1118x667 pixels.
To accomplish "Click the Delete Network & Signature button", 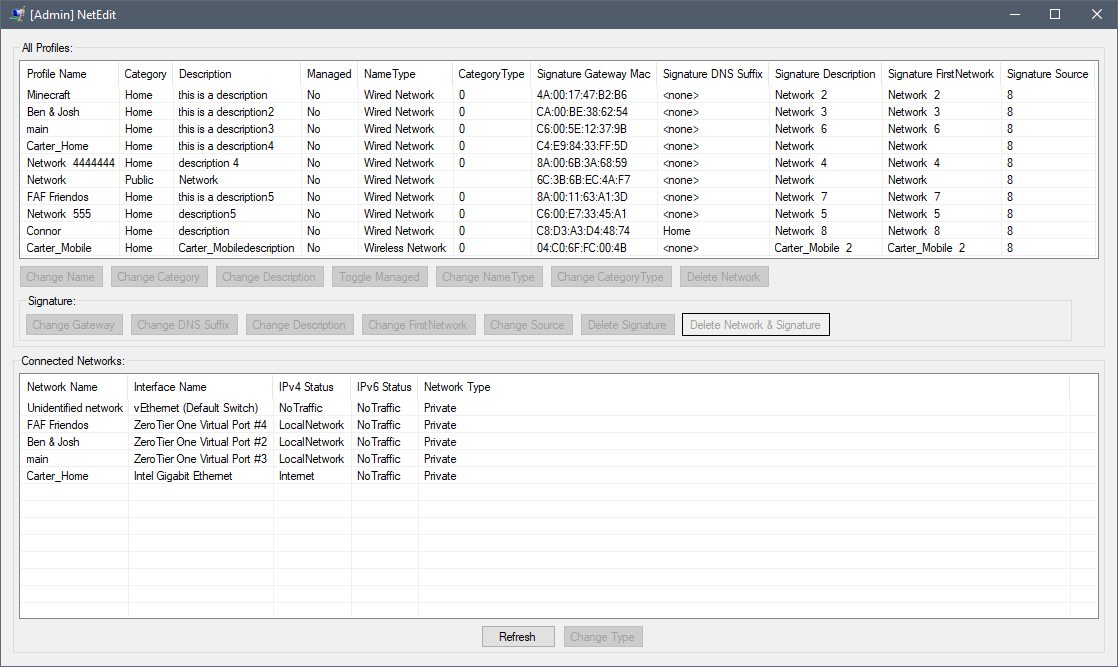I will pyautogui.click(x=755, y=324).
